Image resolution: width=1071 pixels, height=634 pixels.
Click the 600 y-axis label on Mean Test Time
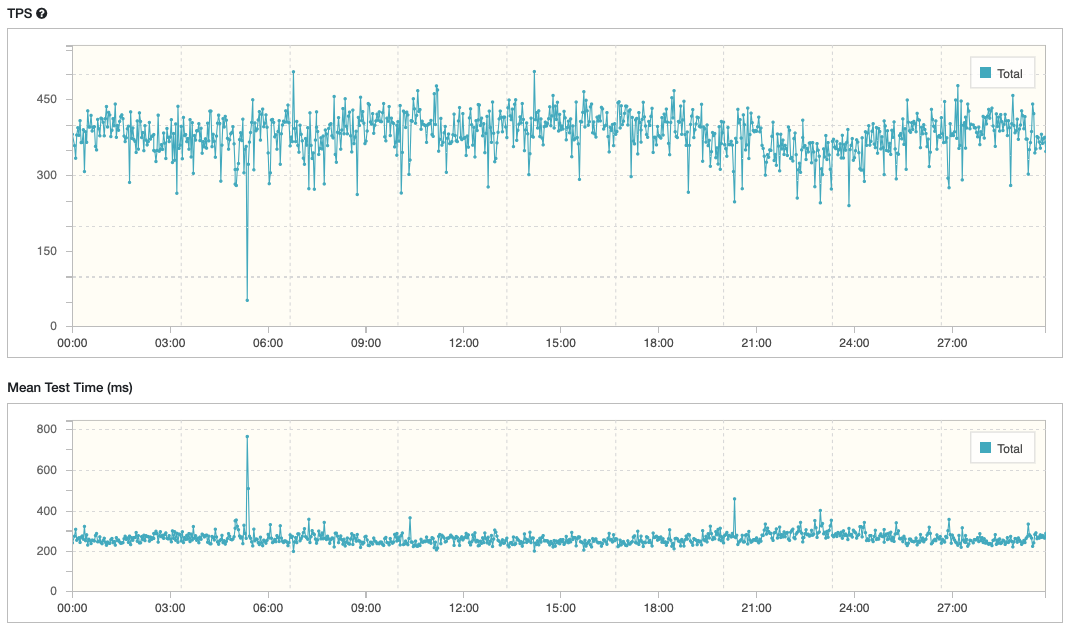[46, 470]
